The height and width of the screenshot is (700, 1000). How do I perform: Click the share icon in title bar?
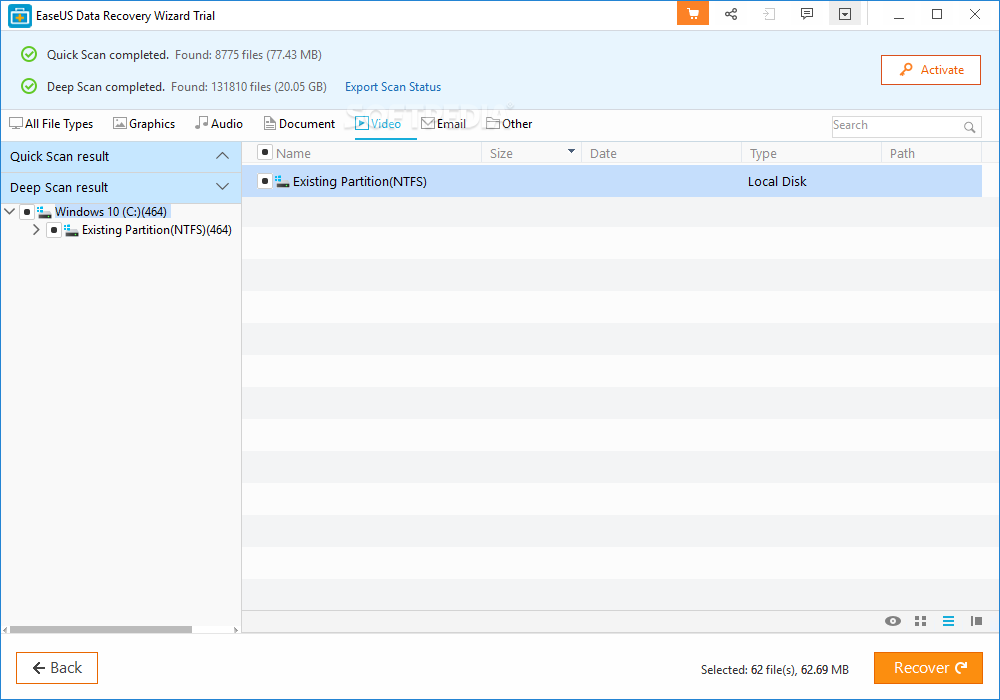(x=731, y=14)
